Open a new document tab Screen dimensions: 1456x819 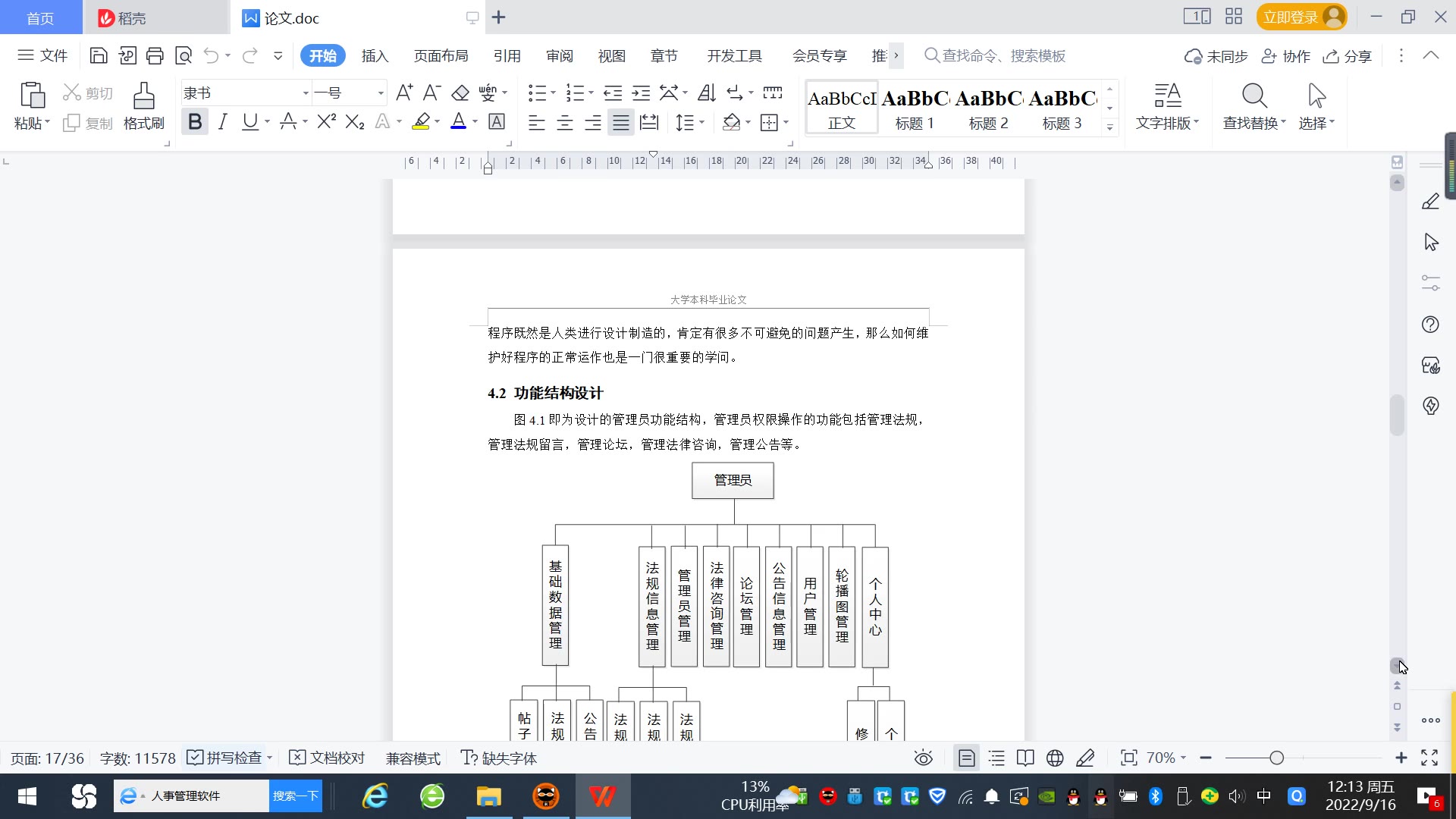point(498,17)
